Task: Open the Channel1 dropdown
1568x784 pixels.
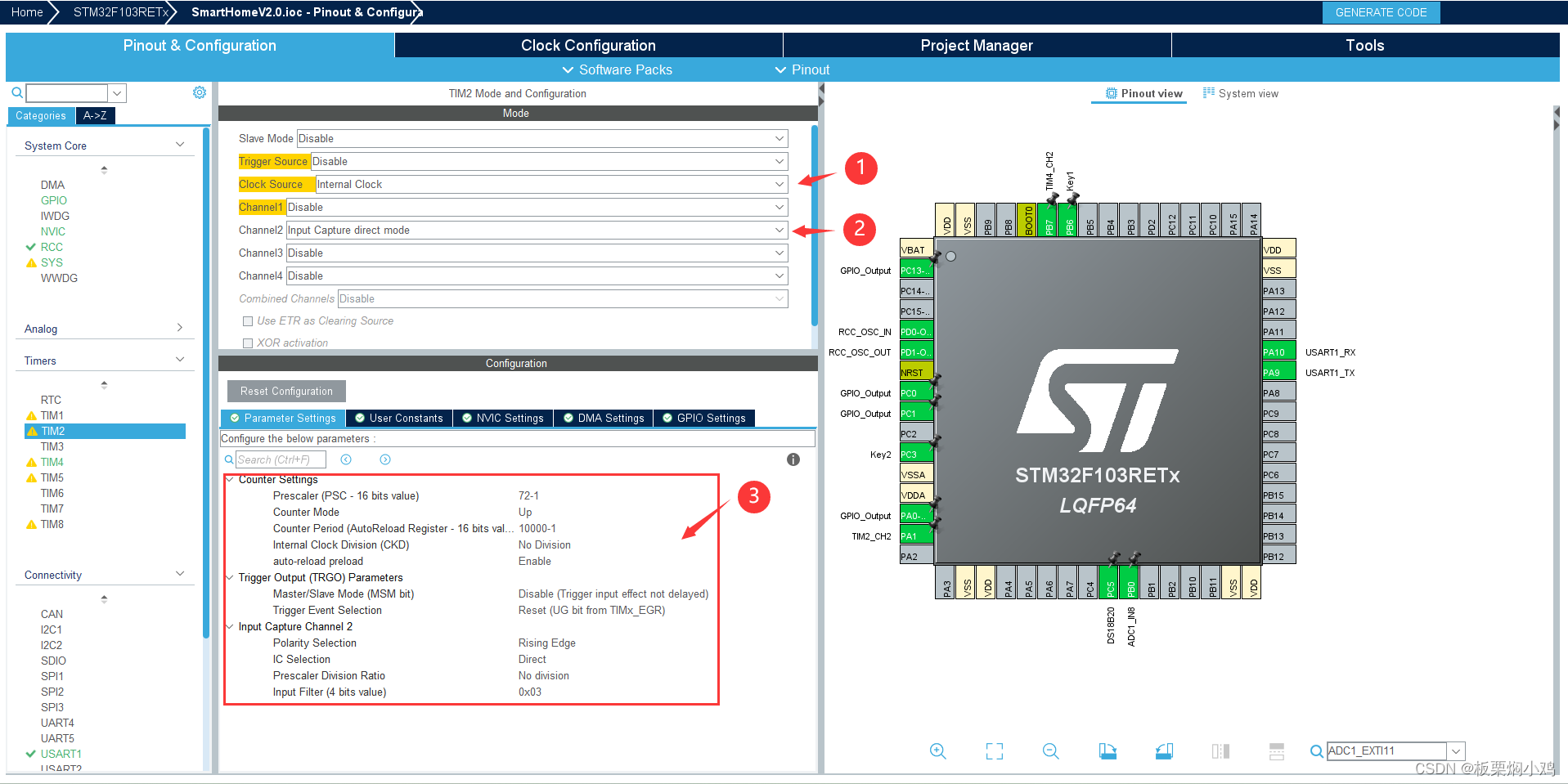Action: (x=537, y=208)
